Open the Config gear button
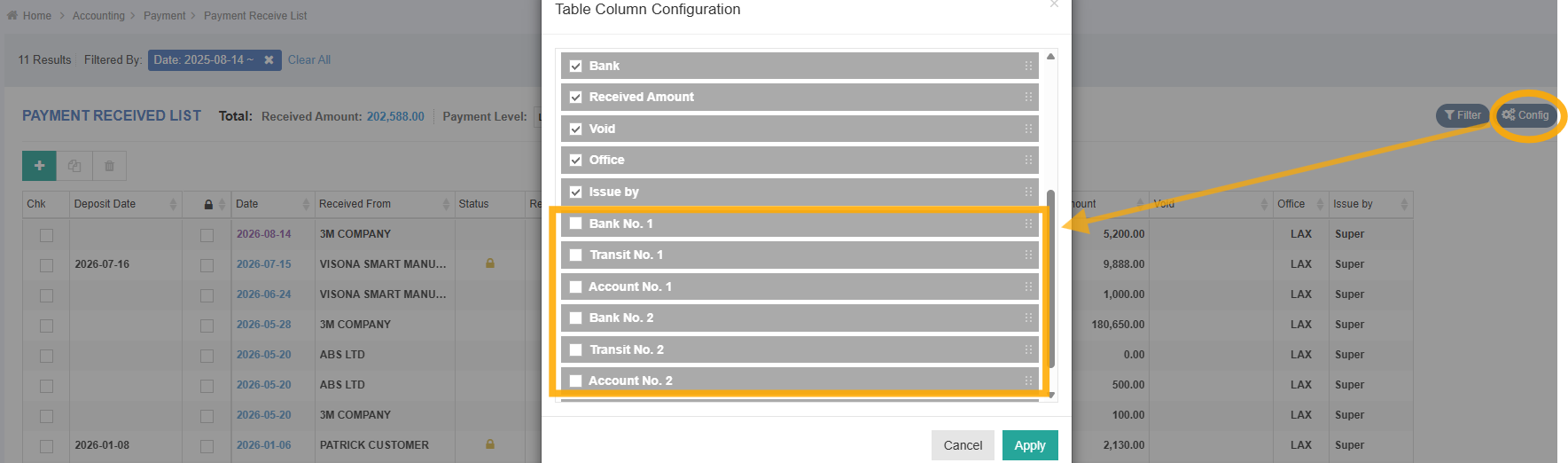 [x=1525, y=115]
